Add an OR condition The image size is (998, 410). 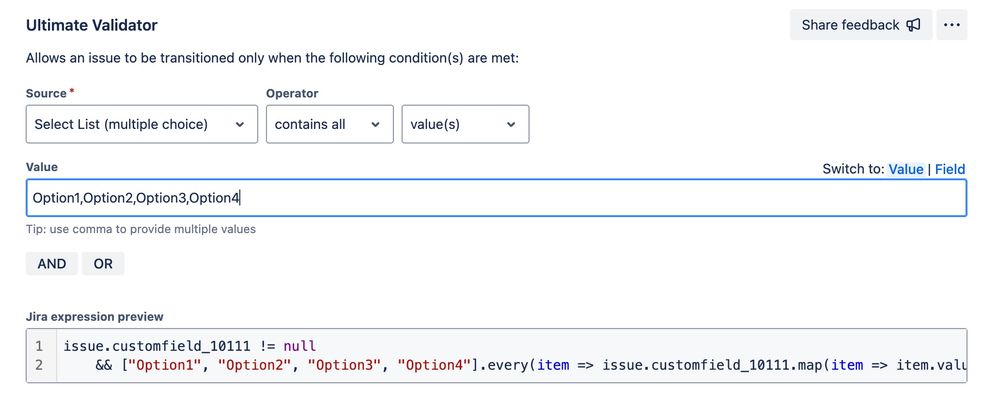point(103,264)
